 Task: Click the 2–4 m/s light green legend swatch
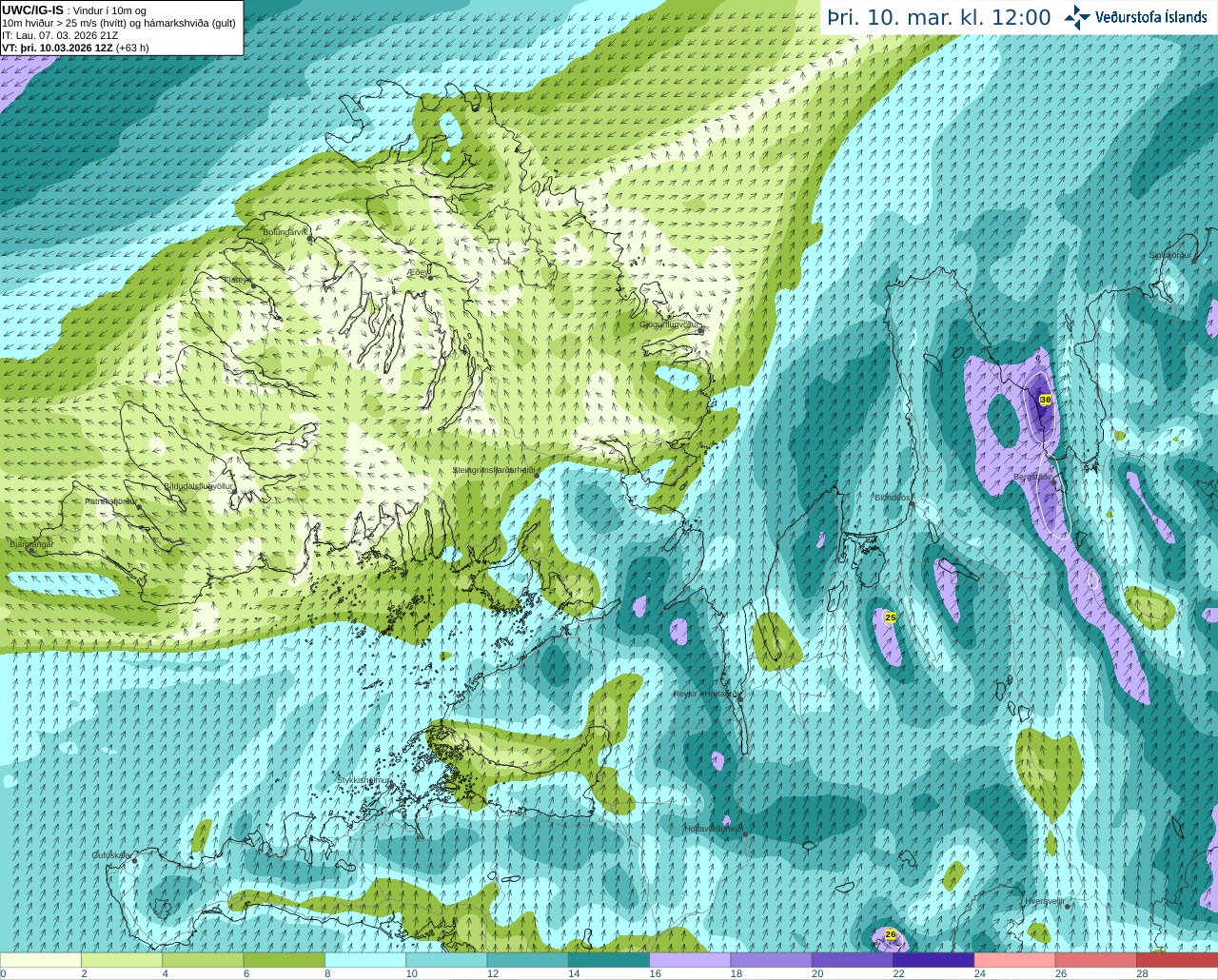[122, 960]
